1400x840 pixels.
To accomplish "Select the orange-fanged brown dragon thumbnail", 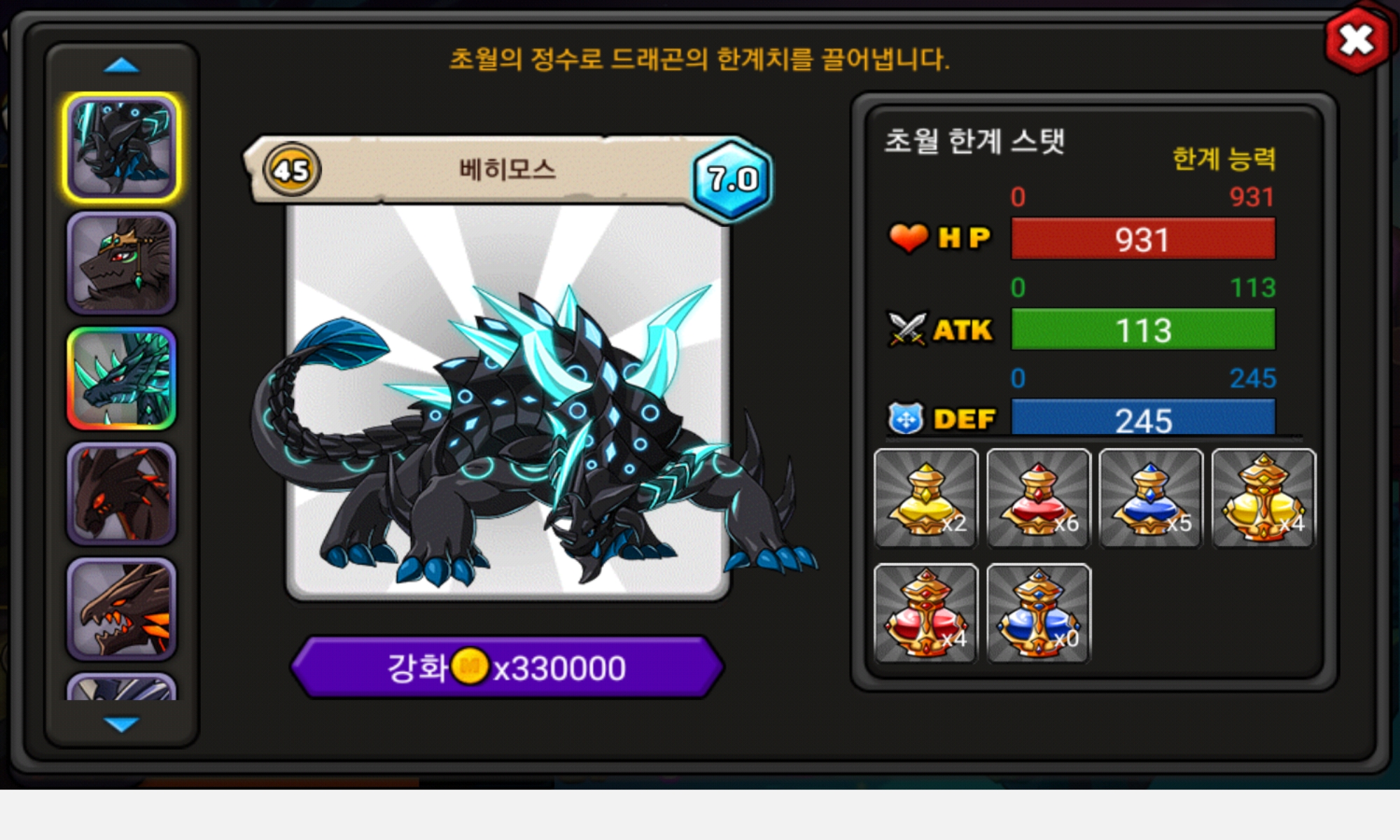I will [x=122, y=609].
